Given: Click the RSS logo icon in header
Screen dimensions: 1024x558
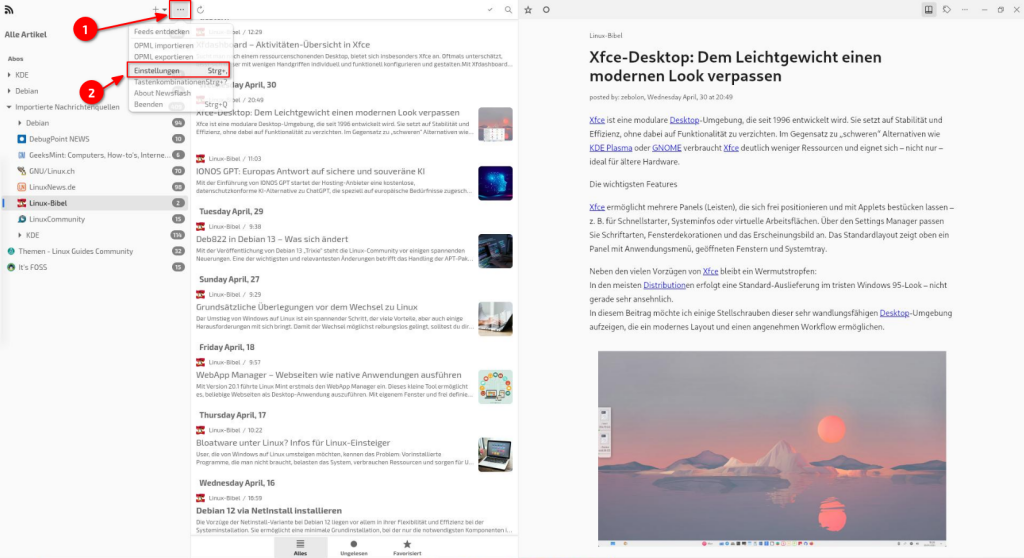Looking at the screenshot, I should (x=9, y=10).
